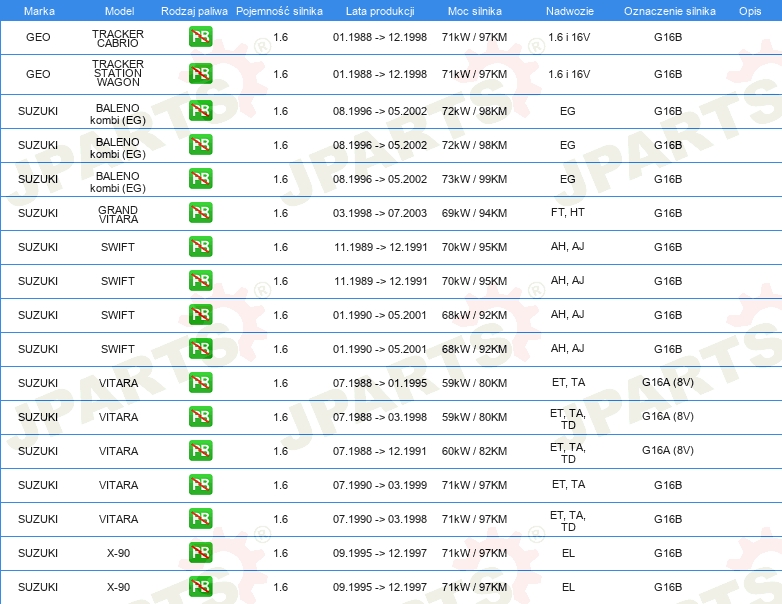This screenshot has height=604, width=782.
Task: Click G16A (8V) in the 07.1988 -> 01.1995 row
Action: click(668, 383)
